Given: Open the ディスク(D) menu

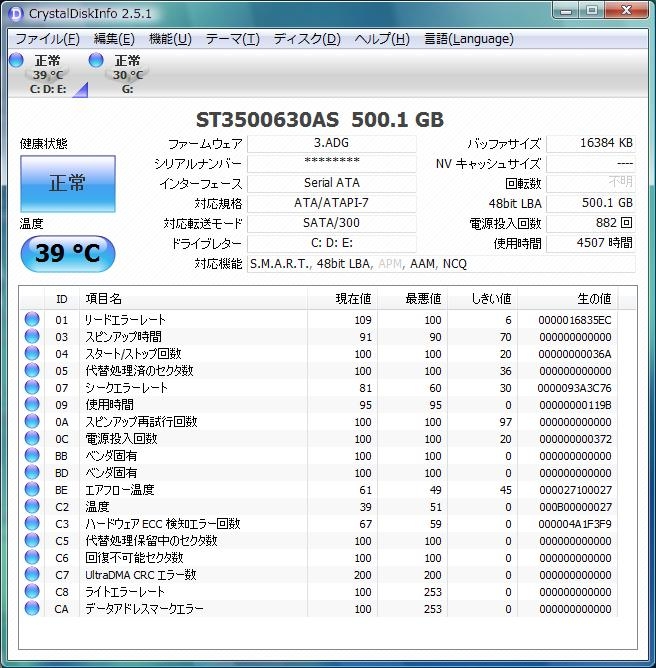Looking at the screenshot, I should coord(307,39).
